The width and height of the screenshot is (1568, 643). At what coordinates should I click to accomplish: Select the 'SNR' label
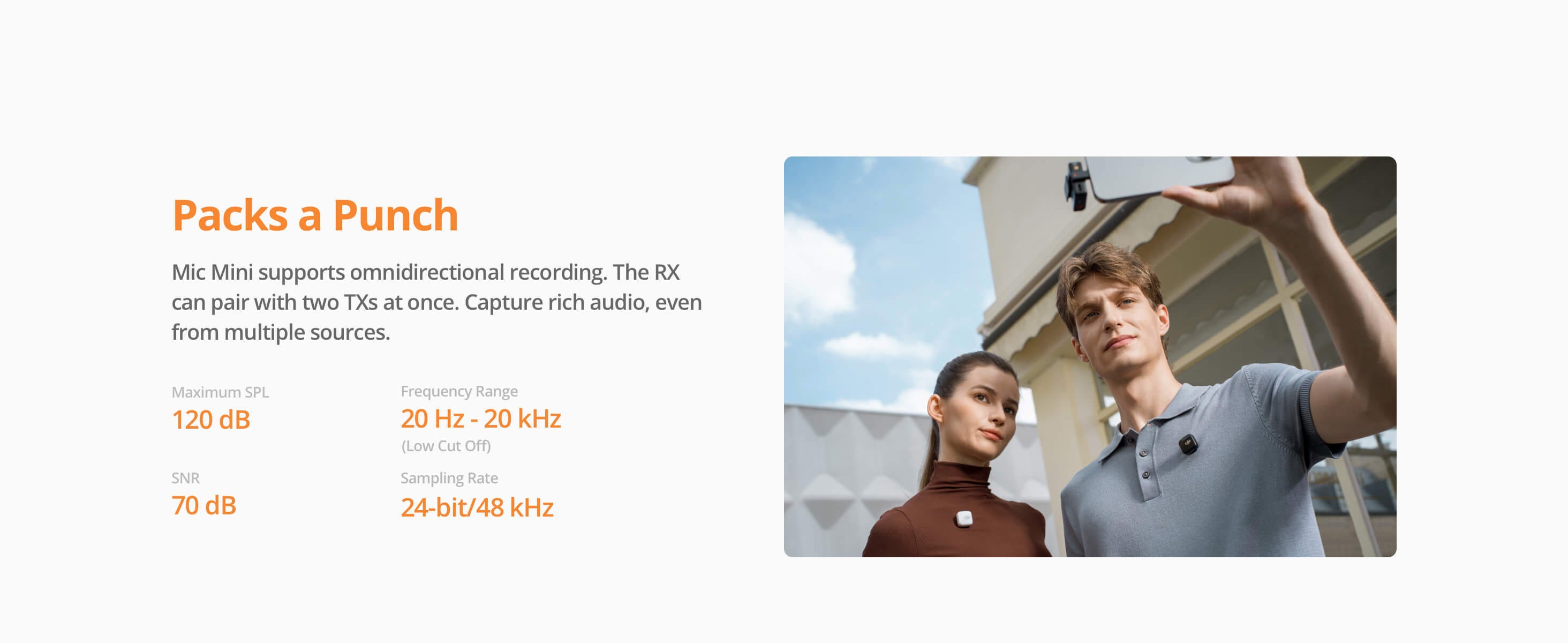coord(185,478)
